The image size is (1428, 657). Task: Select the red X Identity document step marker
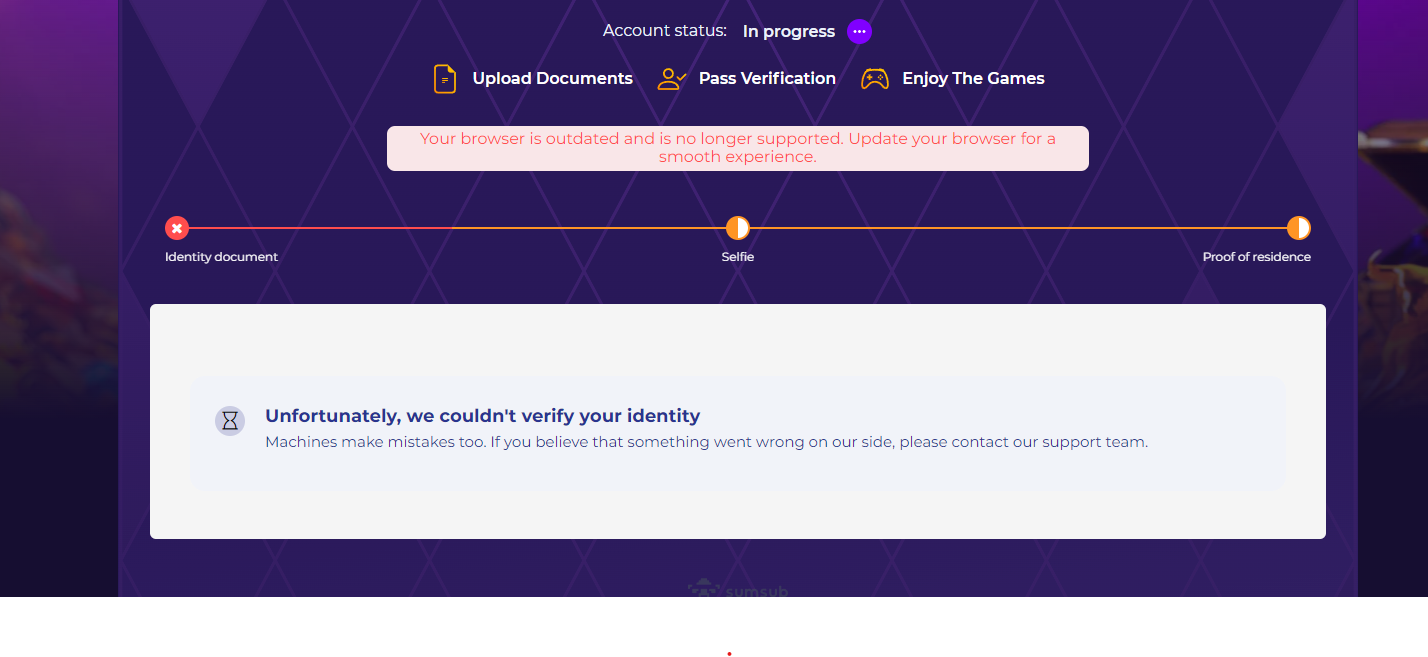coord(177,228)
